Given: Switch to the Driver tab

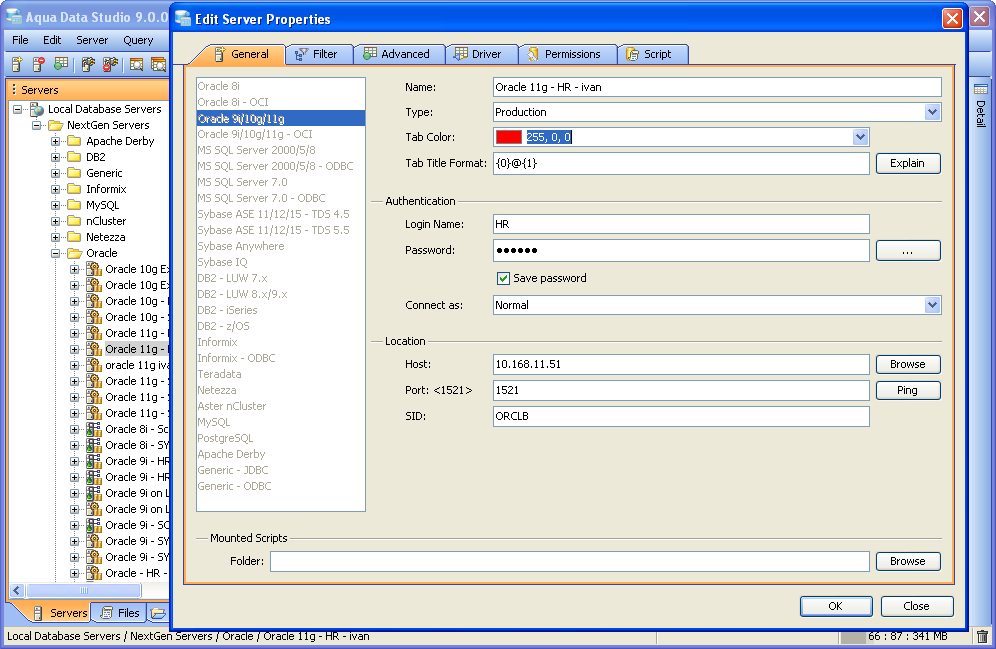Looking at the screenshot, I should 479,54.
